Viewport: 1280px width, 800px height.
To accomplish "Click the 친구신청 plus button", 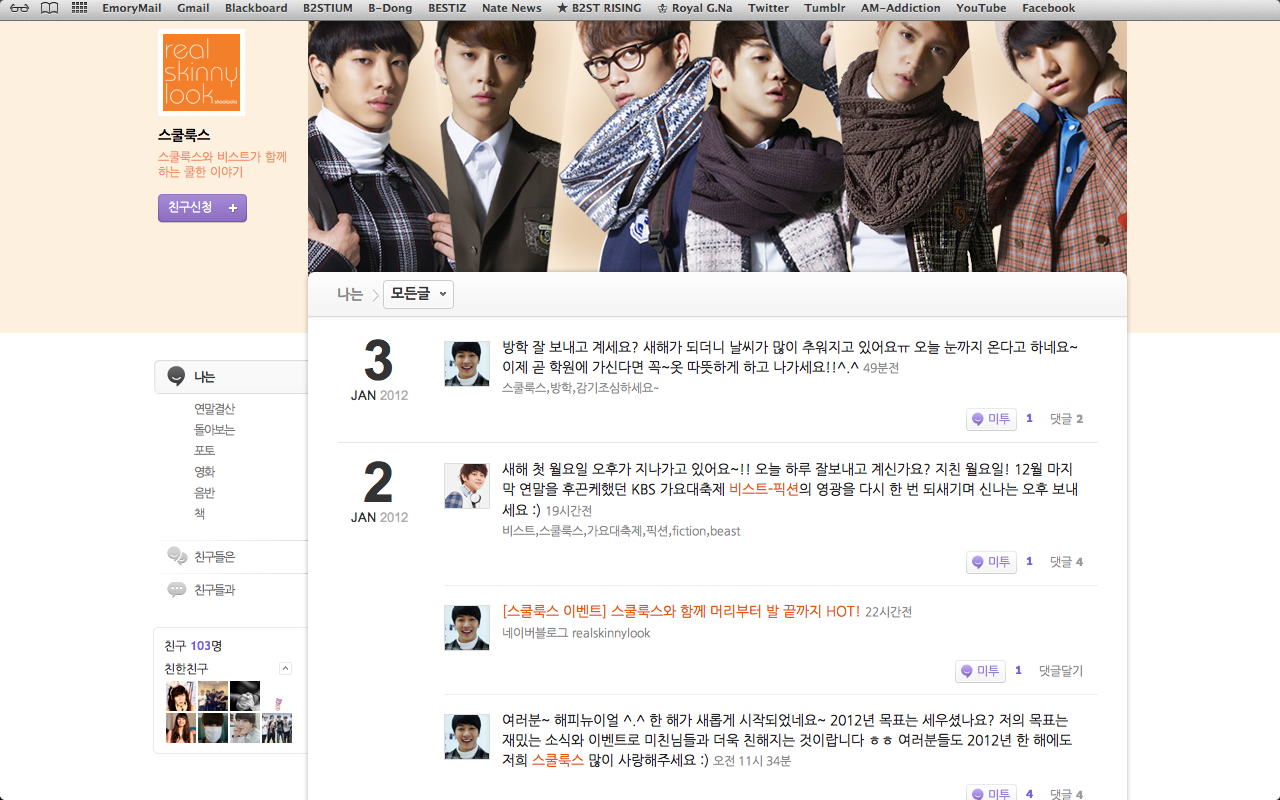I will tap(202, 208).
